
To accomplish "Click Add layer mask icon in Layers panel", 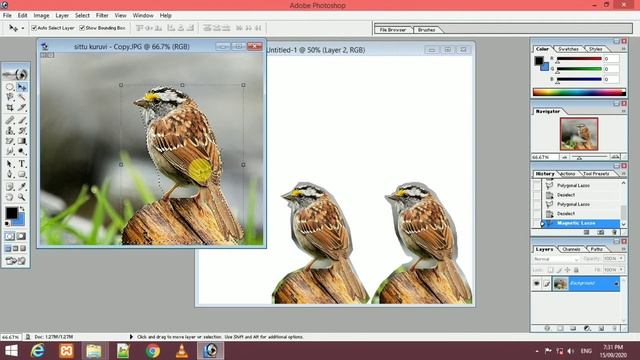I will point(560,328).
